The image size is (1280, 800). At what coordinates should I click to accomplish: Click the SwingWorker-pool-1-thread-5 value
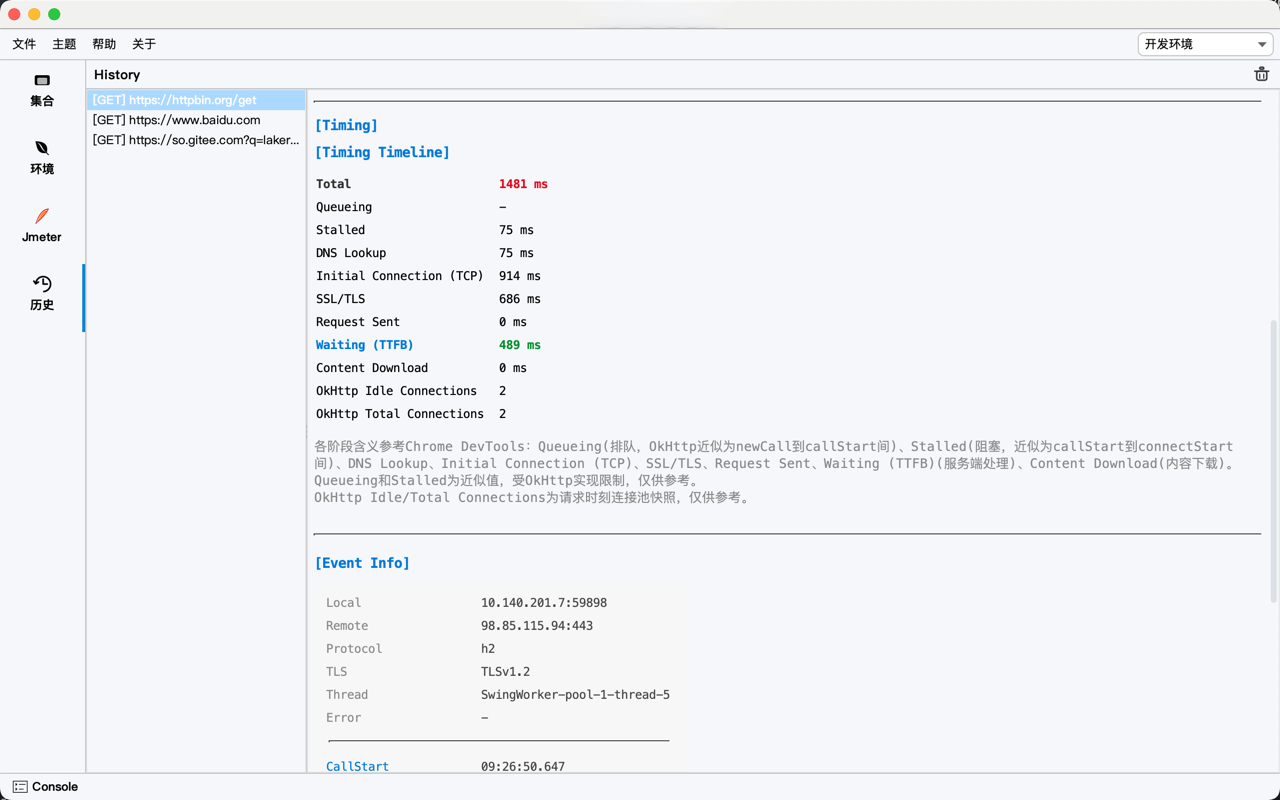pos(575,695)
